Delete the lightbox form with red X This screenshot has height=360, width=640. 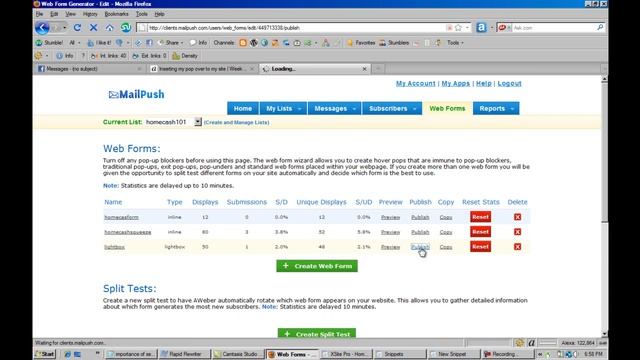pyautogui.click(x=518, y=247)
